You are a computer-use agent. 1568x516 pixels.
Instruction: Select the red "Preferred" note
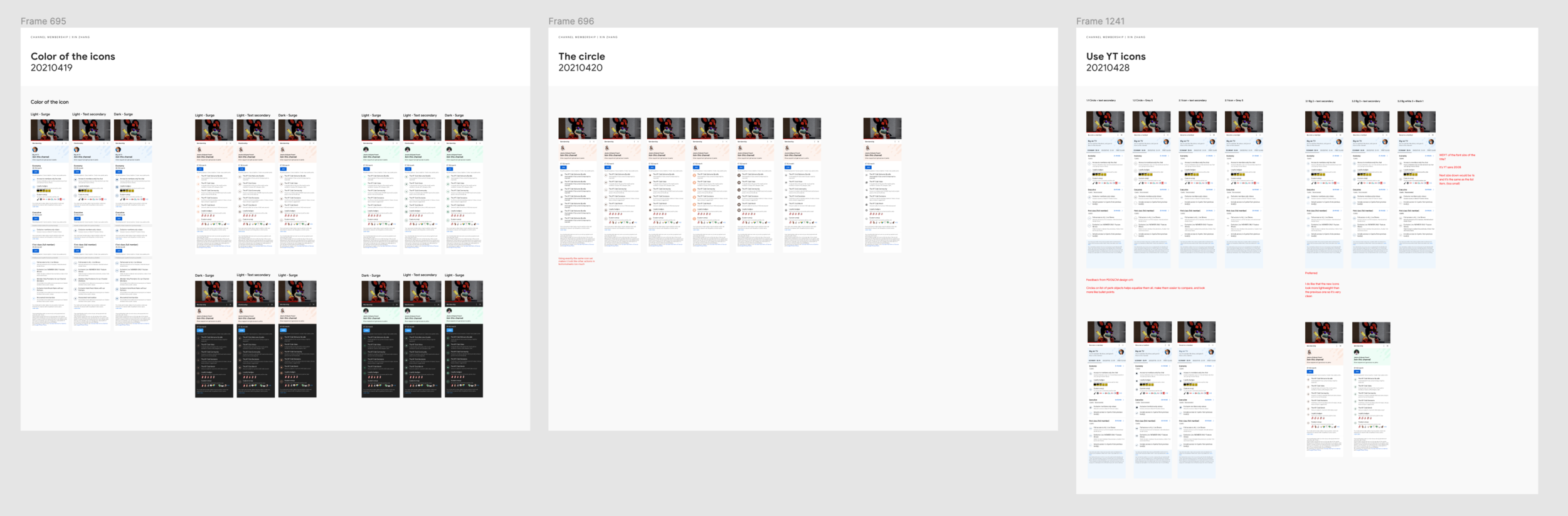(x=1311, y=273)
